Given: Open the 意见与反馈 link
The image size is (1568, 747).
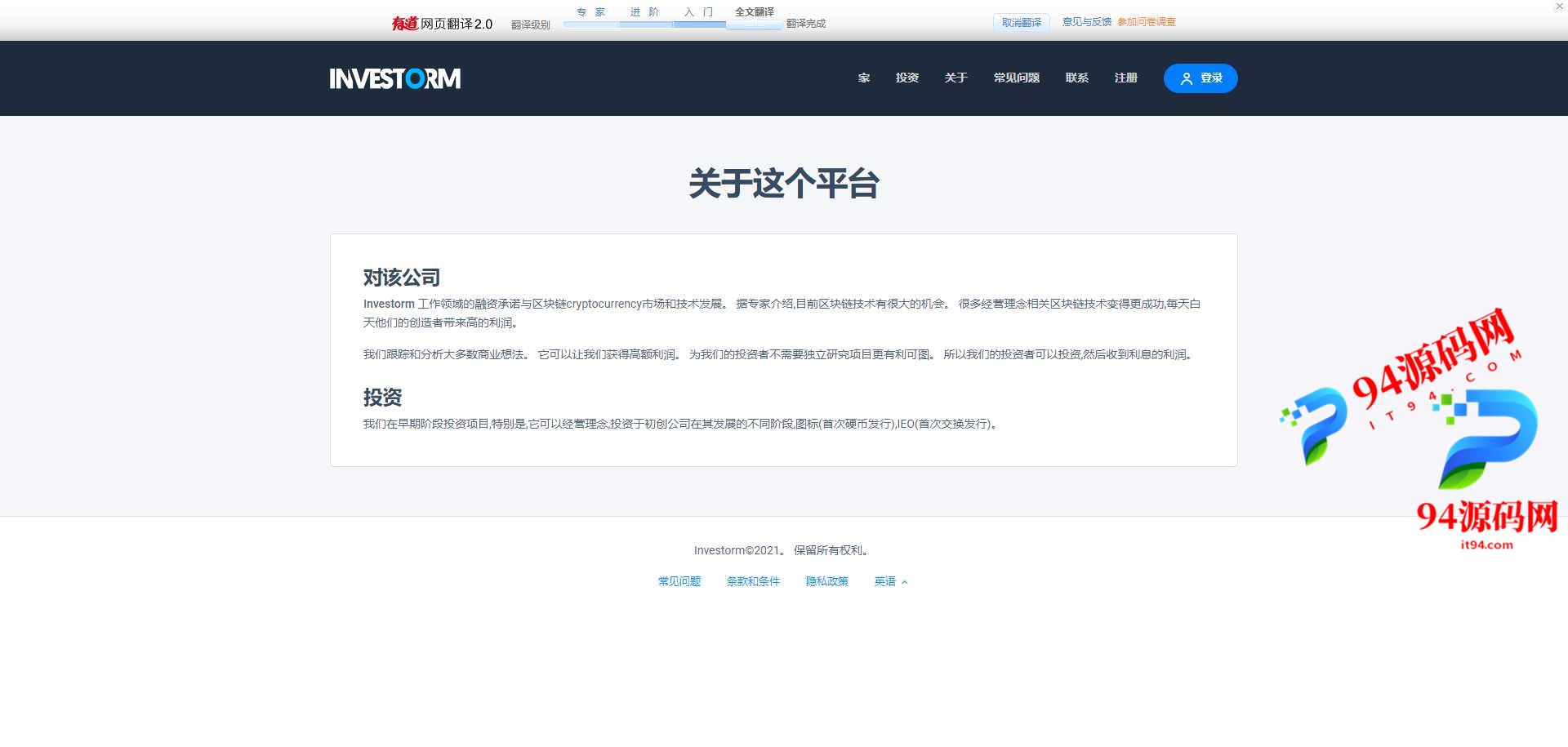Looking at the screenshot, I should 1087,22.
